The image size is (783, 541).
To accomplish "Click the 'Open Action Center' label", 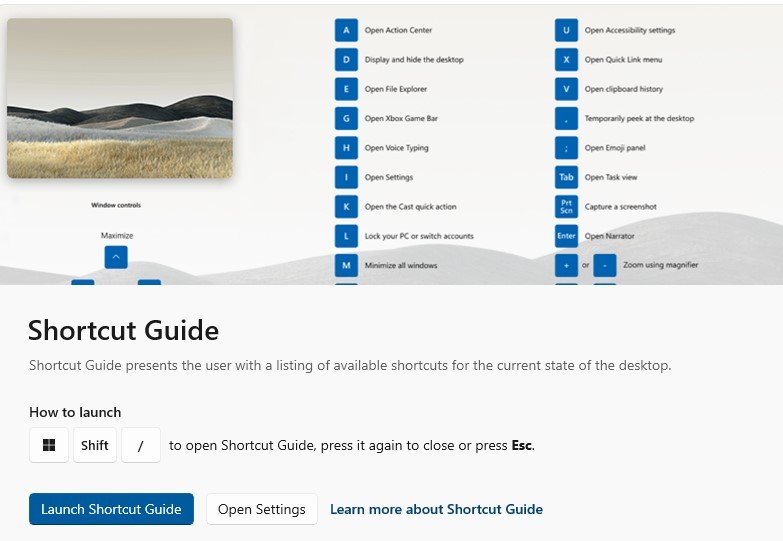I will (398, 30).
